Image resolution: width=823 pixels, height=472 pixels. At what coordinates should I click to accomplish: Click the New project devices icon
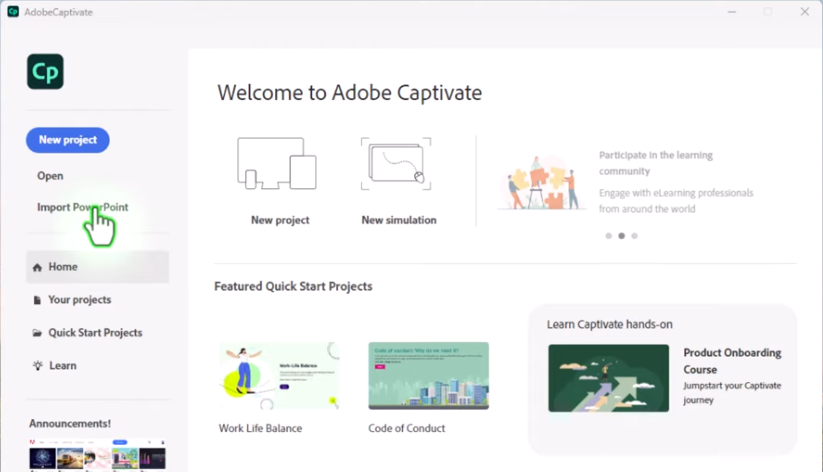277,164
